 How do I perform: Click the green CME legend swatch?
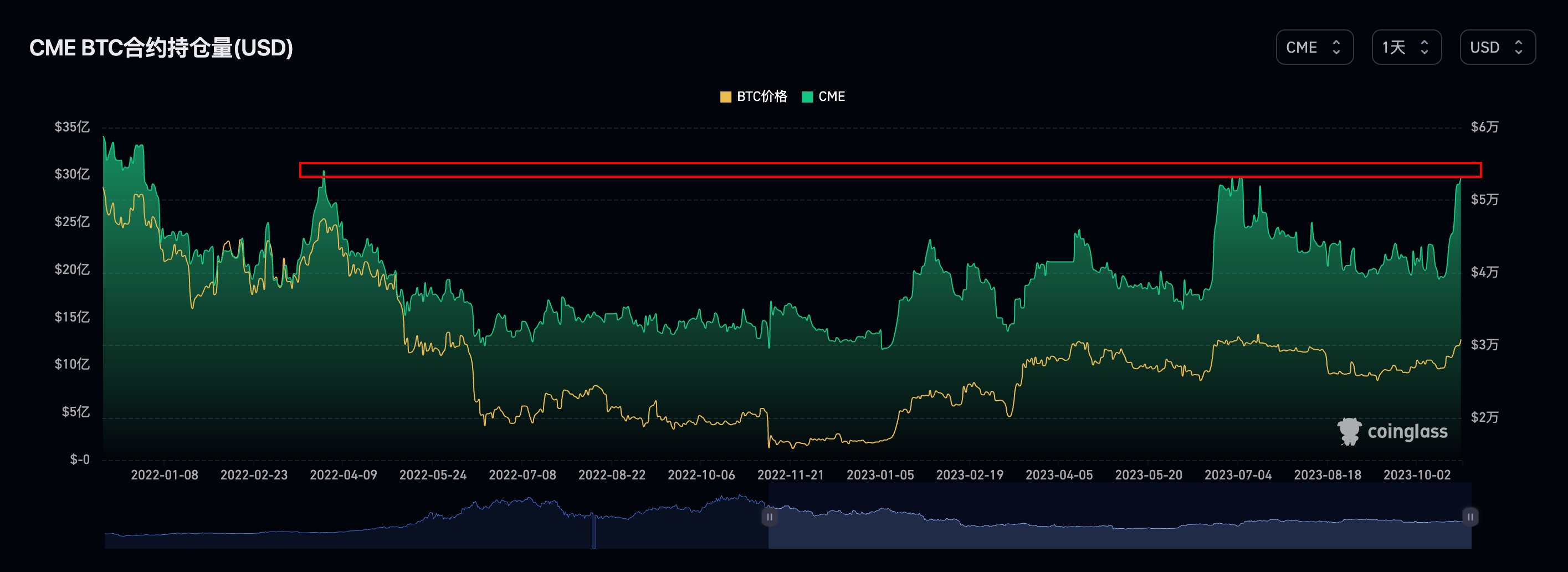tap(807, 97)
